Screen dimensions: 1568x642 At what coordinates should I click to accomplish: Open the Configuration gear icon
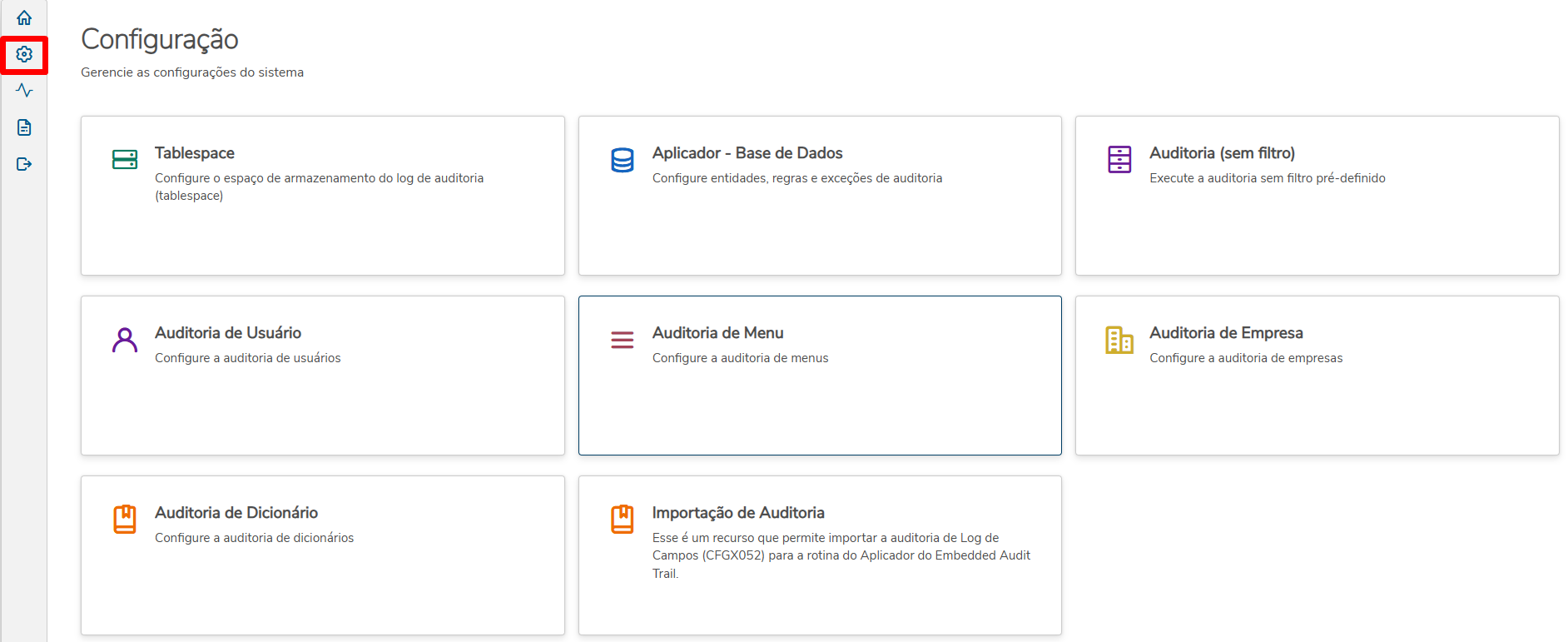click(x=24, y=54)
